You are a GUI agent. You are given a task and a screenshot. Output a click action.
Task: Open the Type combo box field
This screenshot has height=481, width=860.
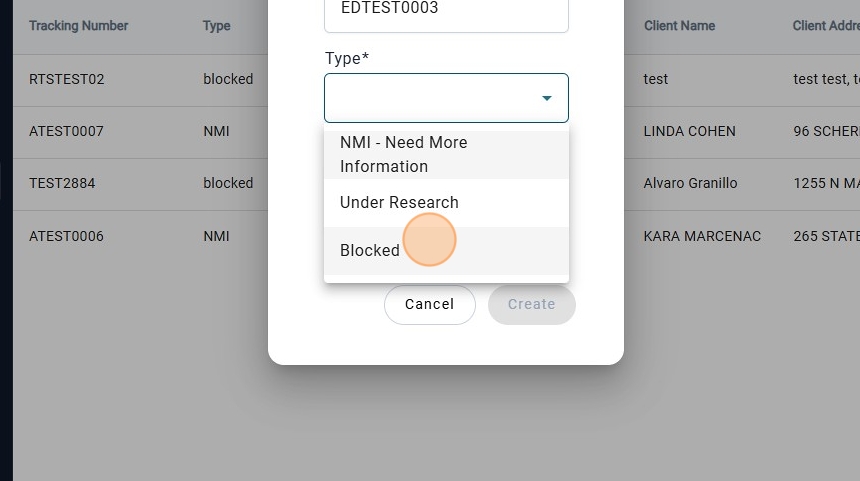click(x=432, y=98)
